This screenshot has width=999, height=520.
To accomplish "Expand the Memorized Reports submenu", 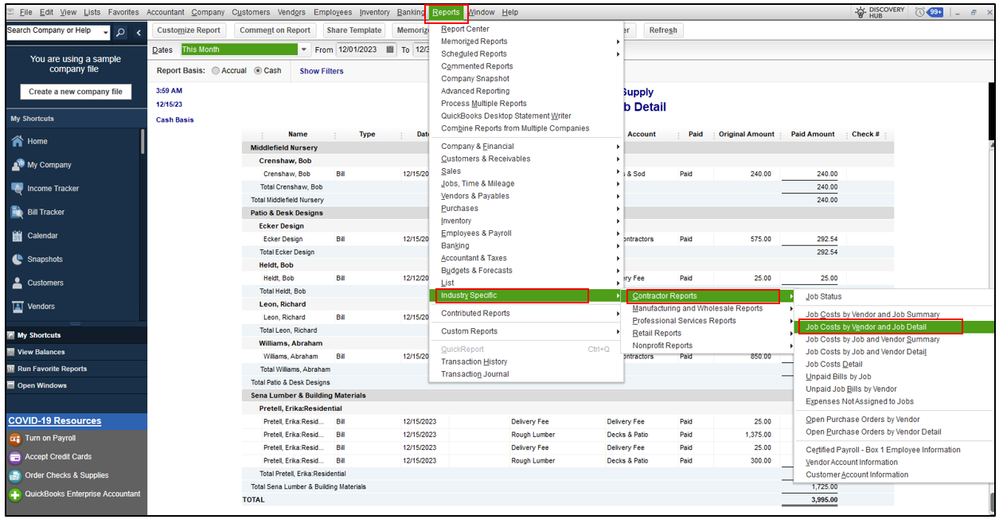I will coord(617,41).
